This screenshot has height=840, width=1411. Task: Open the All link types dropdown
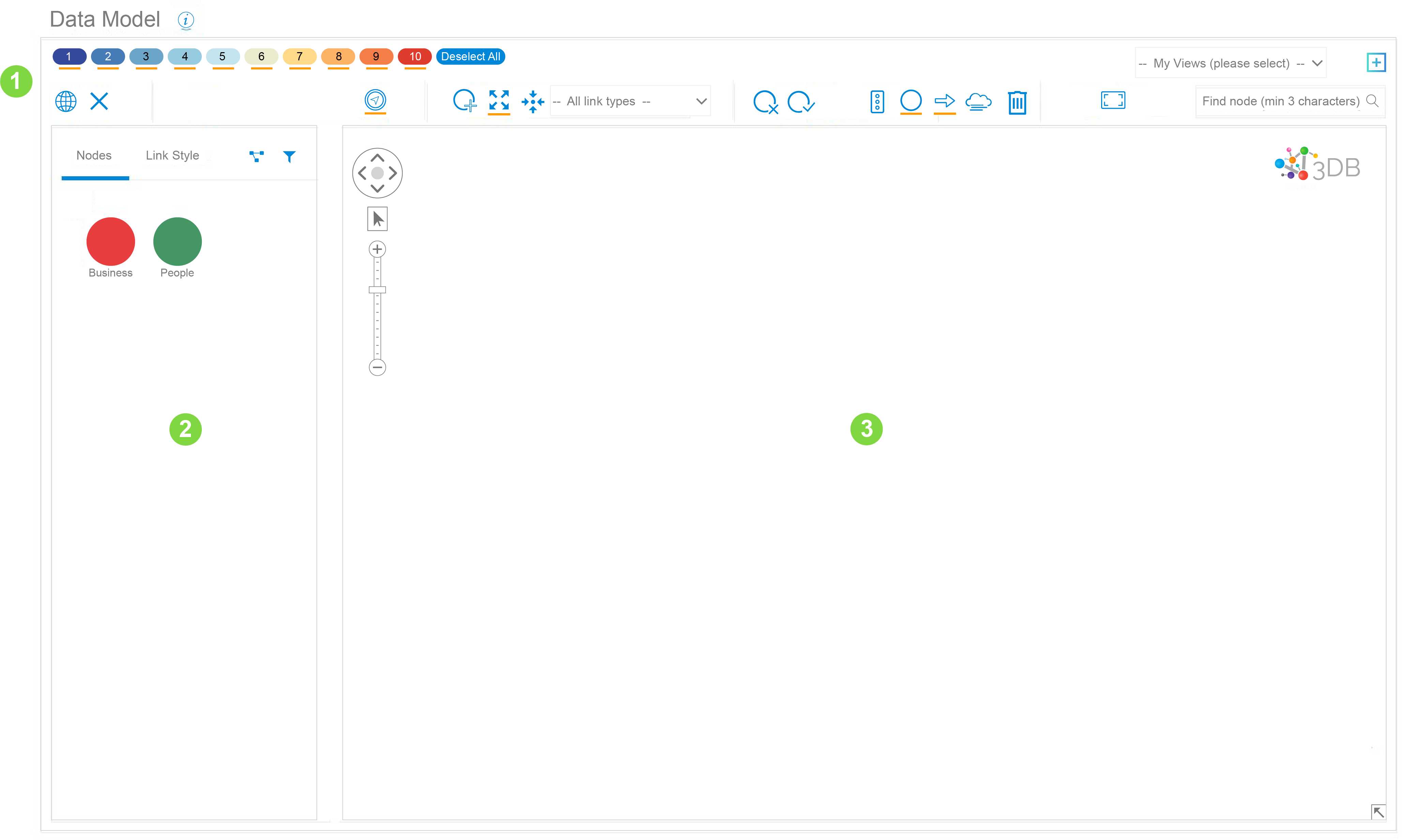point(630,101)
